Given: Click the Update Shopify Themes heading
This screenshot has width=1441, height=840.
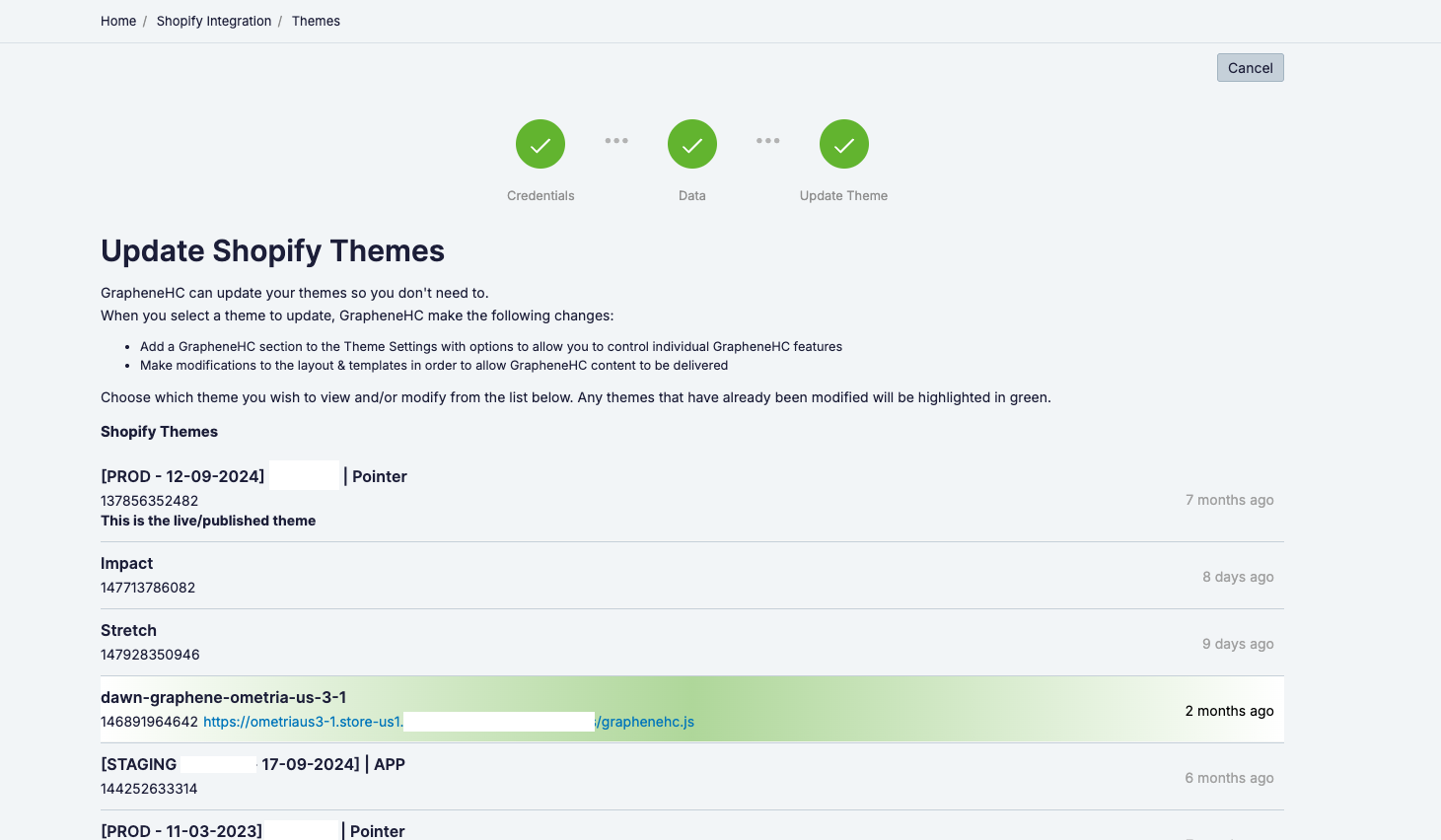Looking at the screenshot, I should point(272,250).
